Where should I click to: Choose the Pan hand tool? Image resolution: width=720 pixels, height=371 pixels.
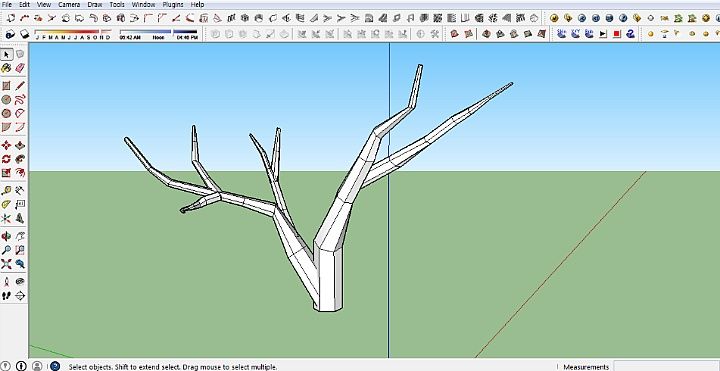[x=20, y=236]
